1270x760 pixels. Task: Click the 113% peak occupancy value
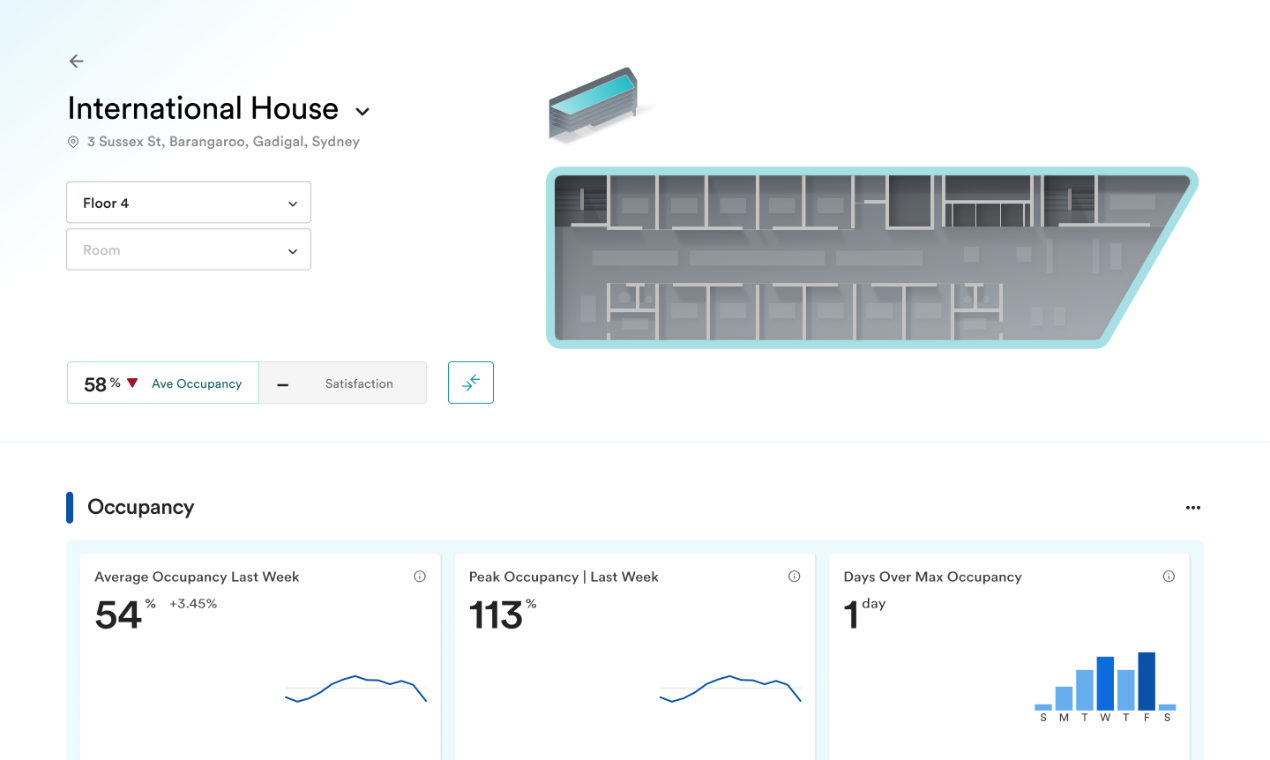coord(502,614)
